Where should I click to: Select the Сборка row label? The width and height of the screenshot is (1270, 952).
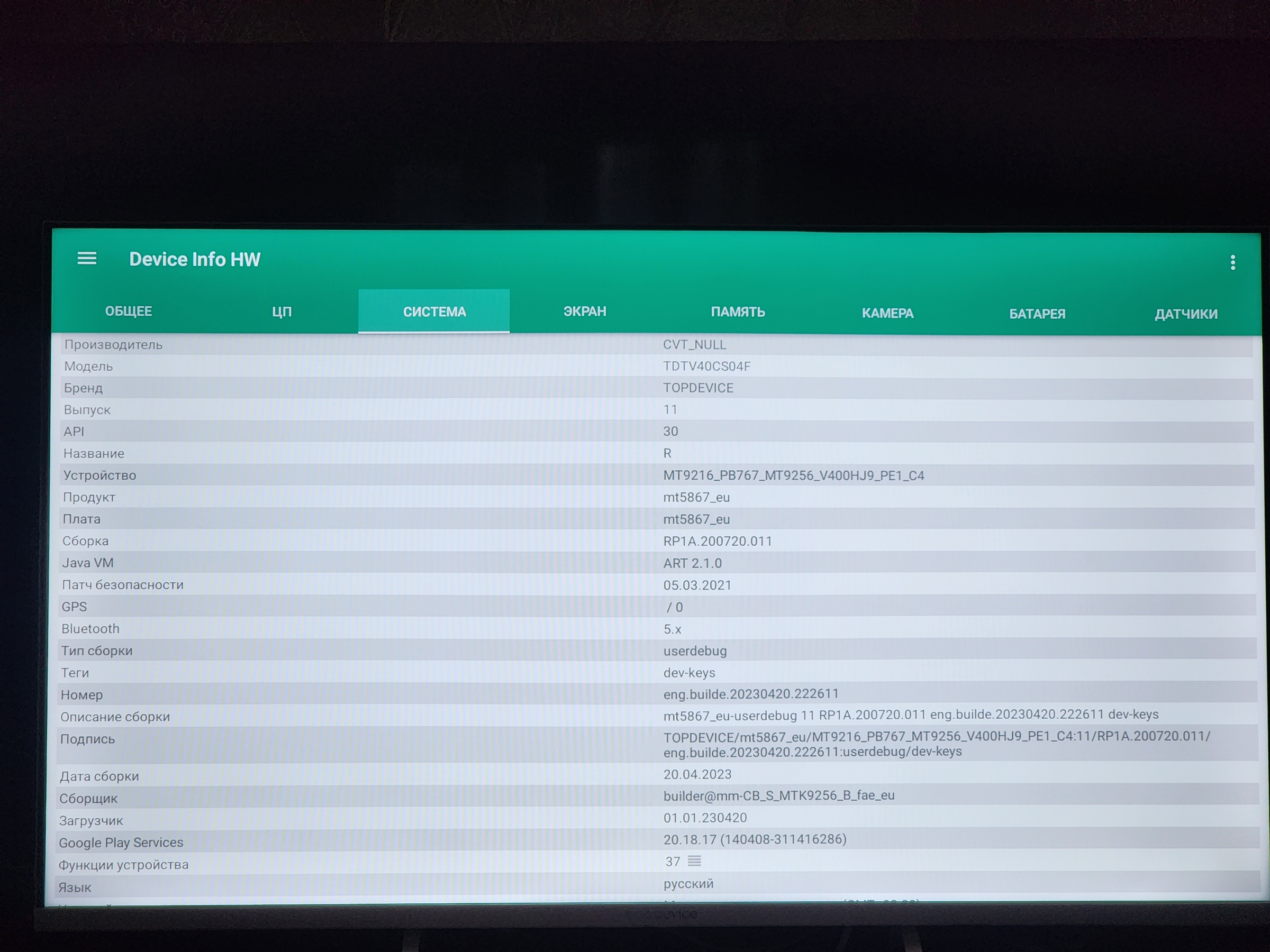pos(85,541)
